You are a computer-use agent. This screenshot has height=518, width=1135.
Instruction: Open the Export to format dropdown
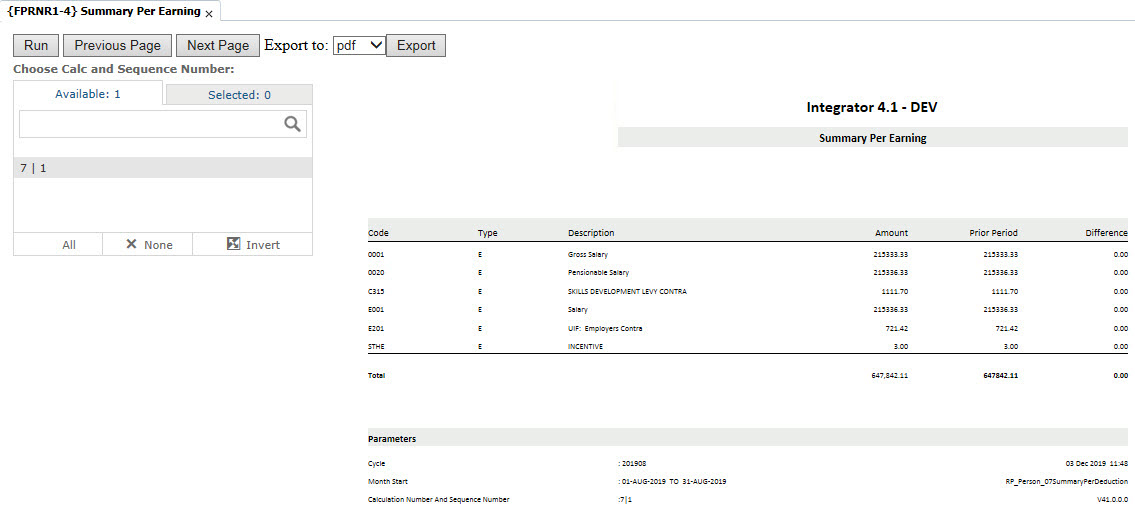click(x=359, y=45)
